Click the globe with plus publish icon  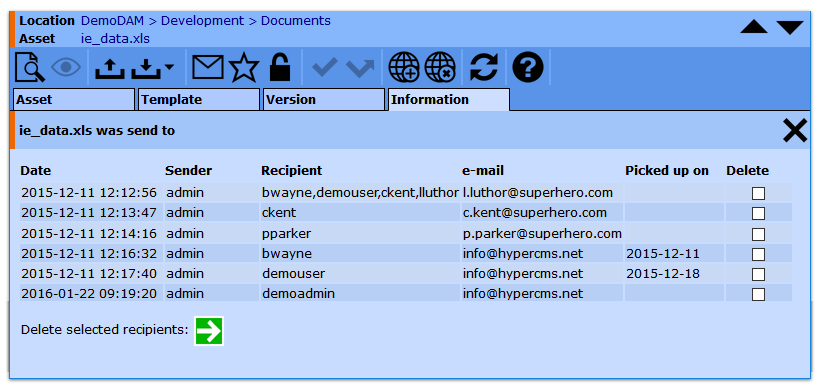click(x=404, y=67)
